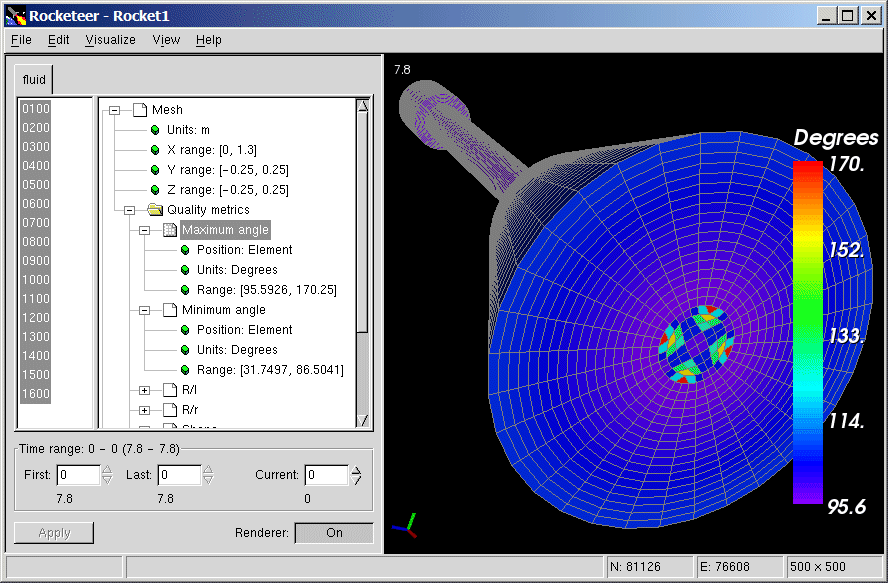This screenshot has width=888, height=583.
Task: Collapse the Maximum angle node
Action: pyautogui.click(x=144, y=230)
